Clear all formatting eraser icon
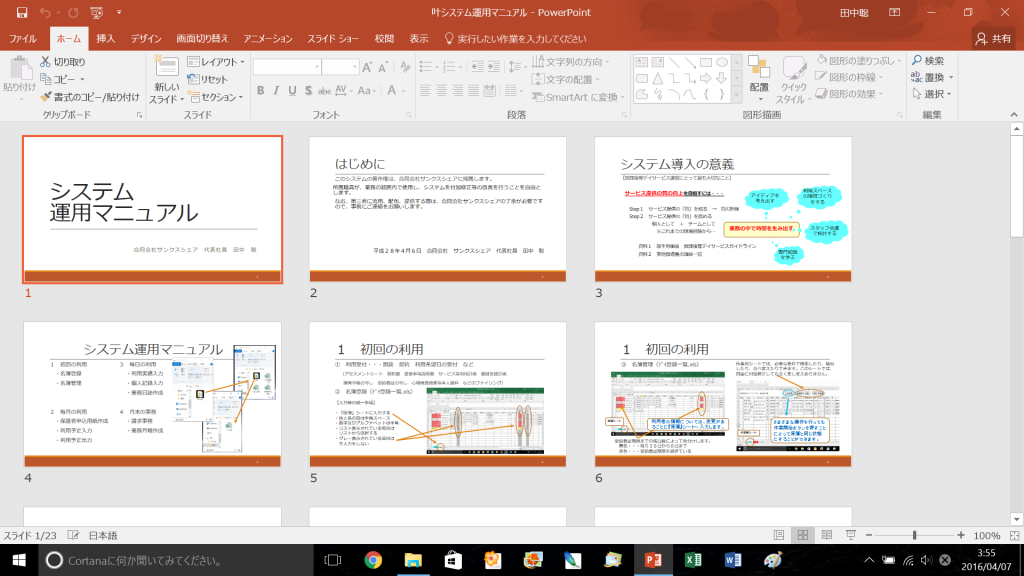 click(x=406, y=67)
